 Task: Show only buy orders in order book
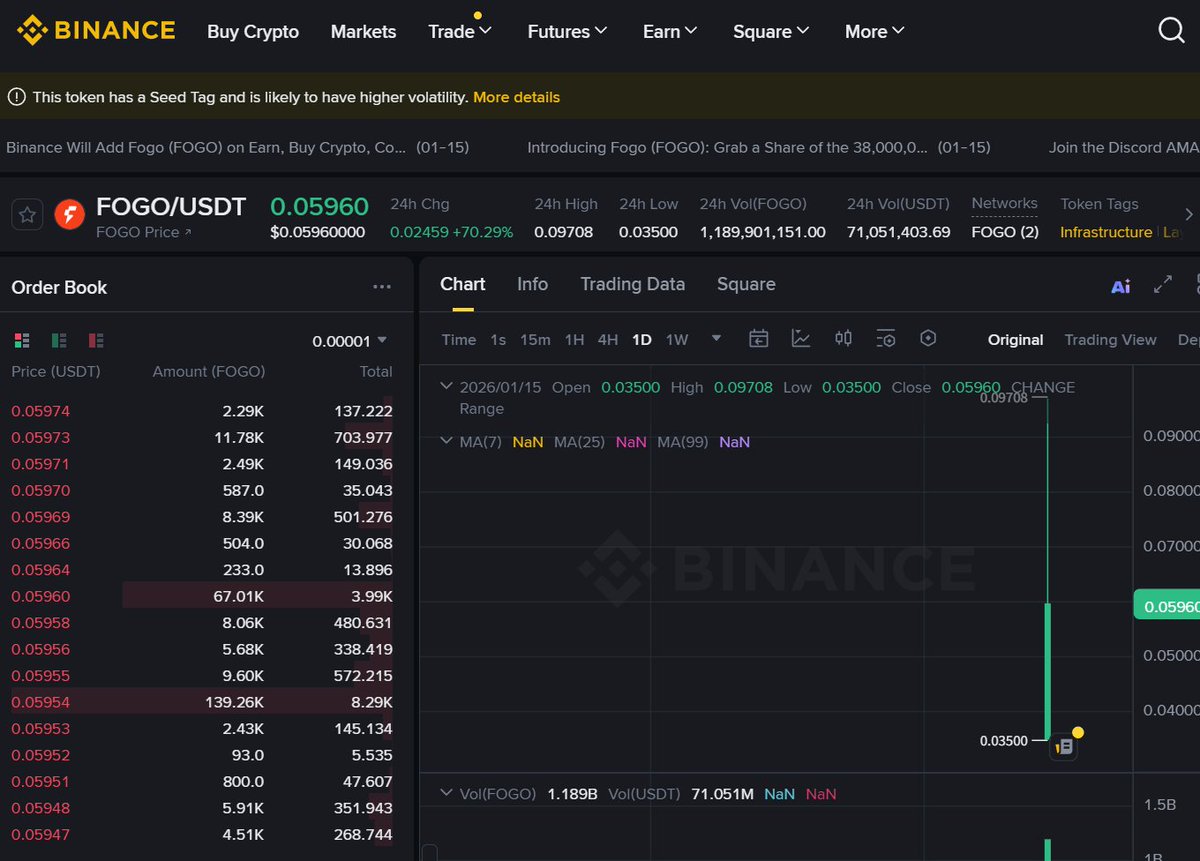60,340
